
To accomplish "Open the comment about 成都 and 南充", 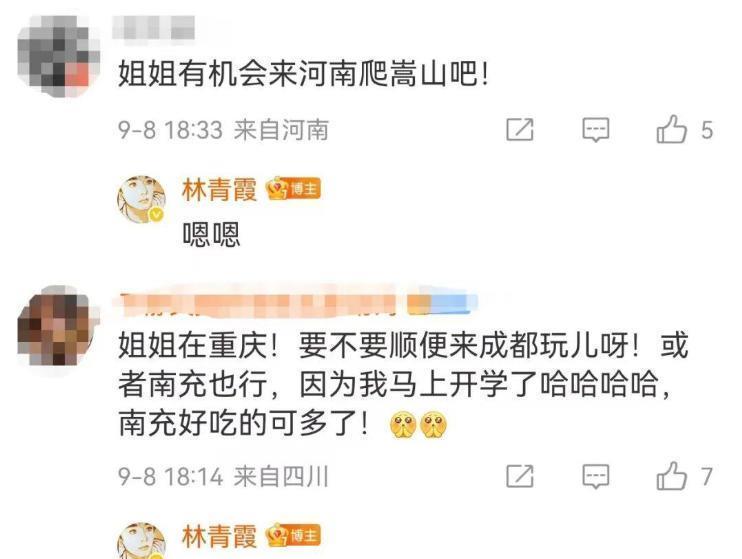I will pos(402,384).
